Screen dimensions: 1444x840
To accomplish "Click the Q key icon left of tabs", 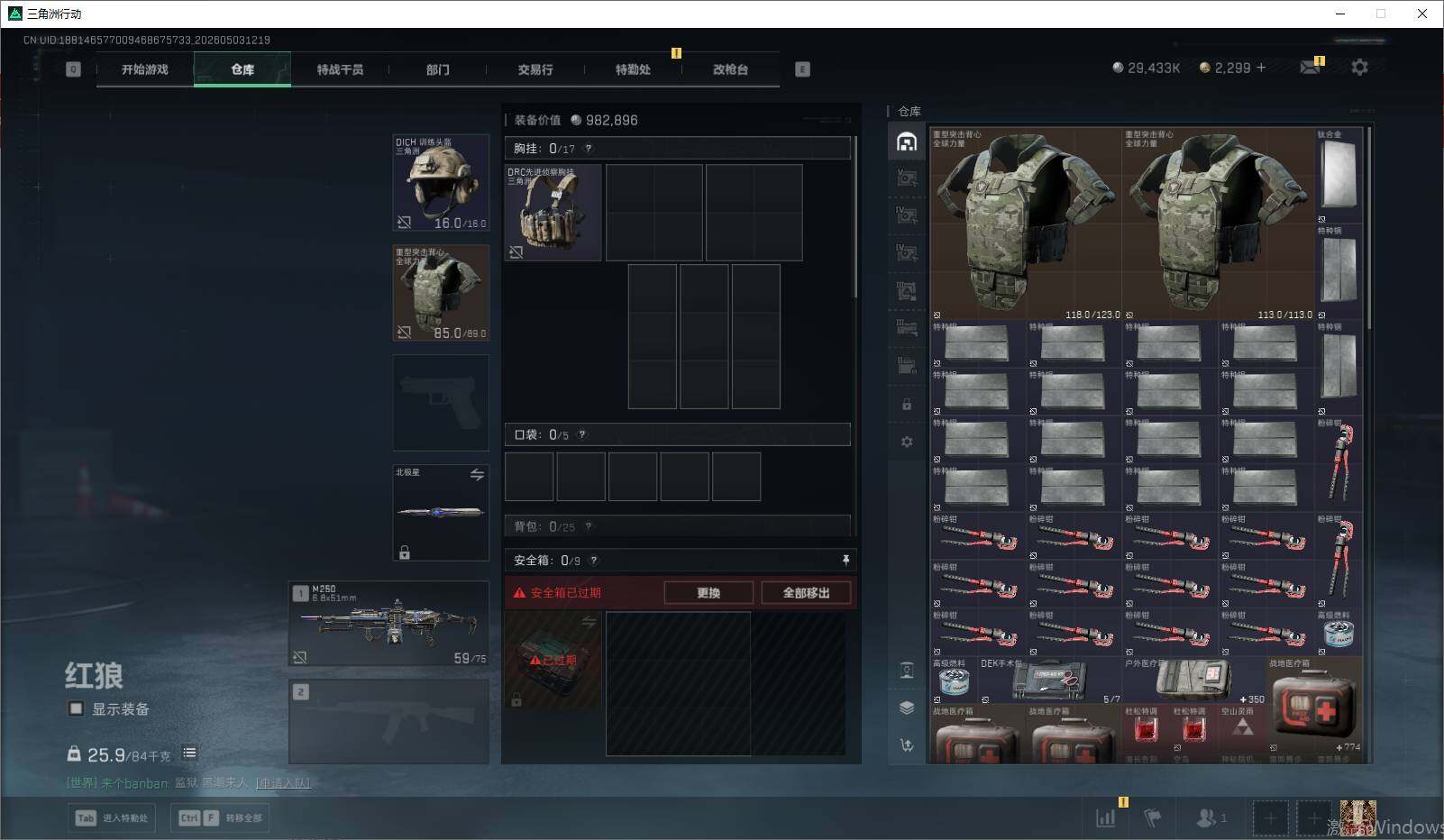I will pyautogui.click(x=73, y=69).
